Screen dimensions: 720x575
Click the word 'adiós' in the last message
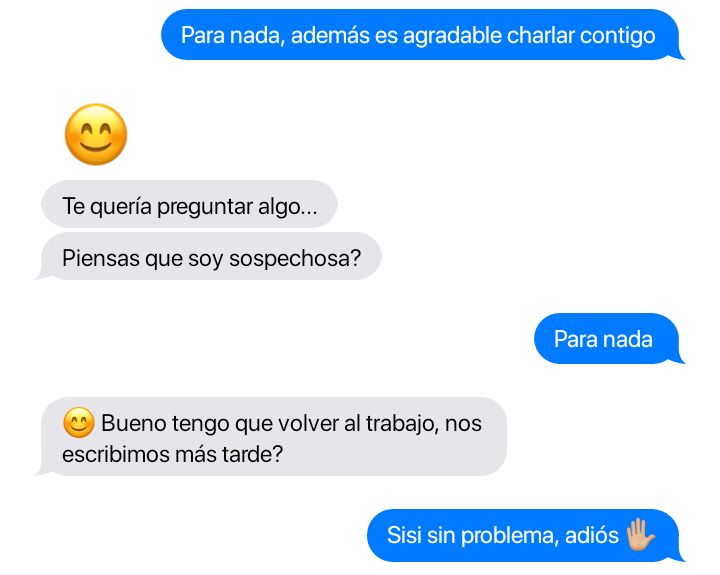tap(591, 536)
